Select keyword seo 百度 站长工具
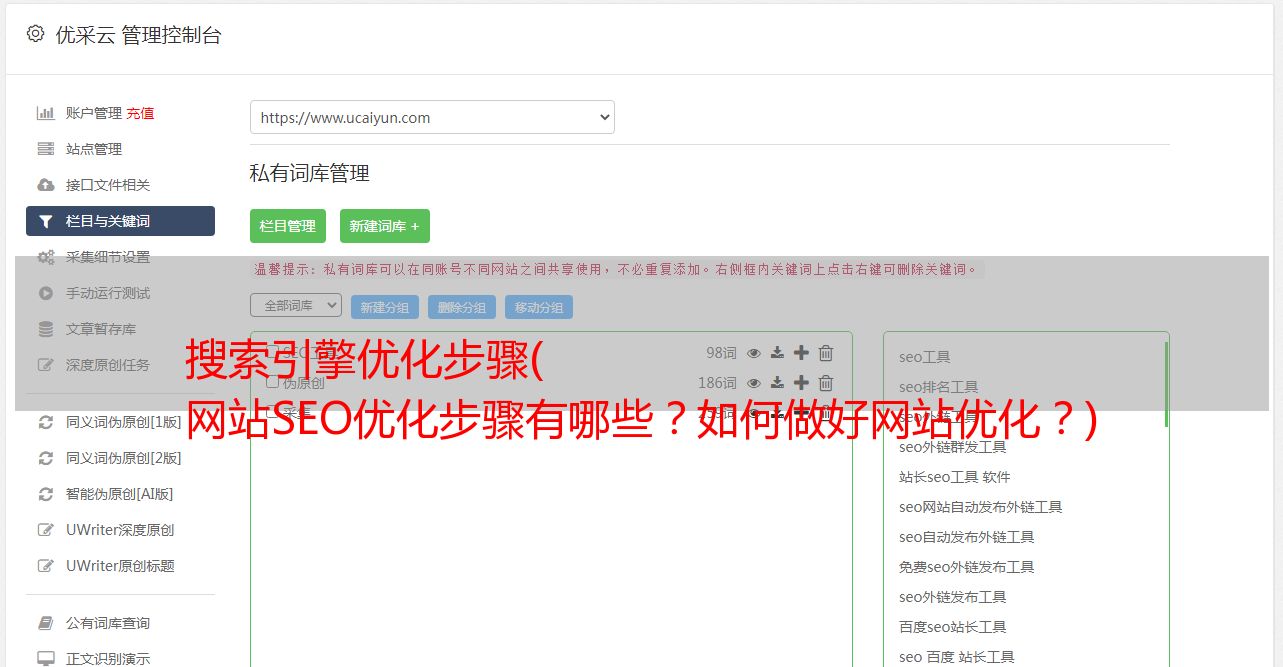This screenshot has width=1283, height=667. coord(957,657)
